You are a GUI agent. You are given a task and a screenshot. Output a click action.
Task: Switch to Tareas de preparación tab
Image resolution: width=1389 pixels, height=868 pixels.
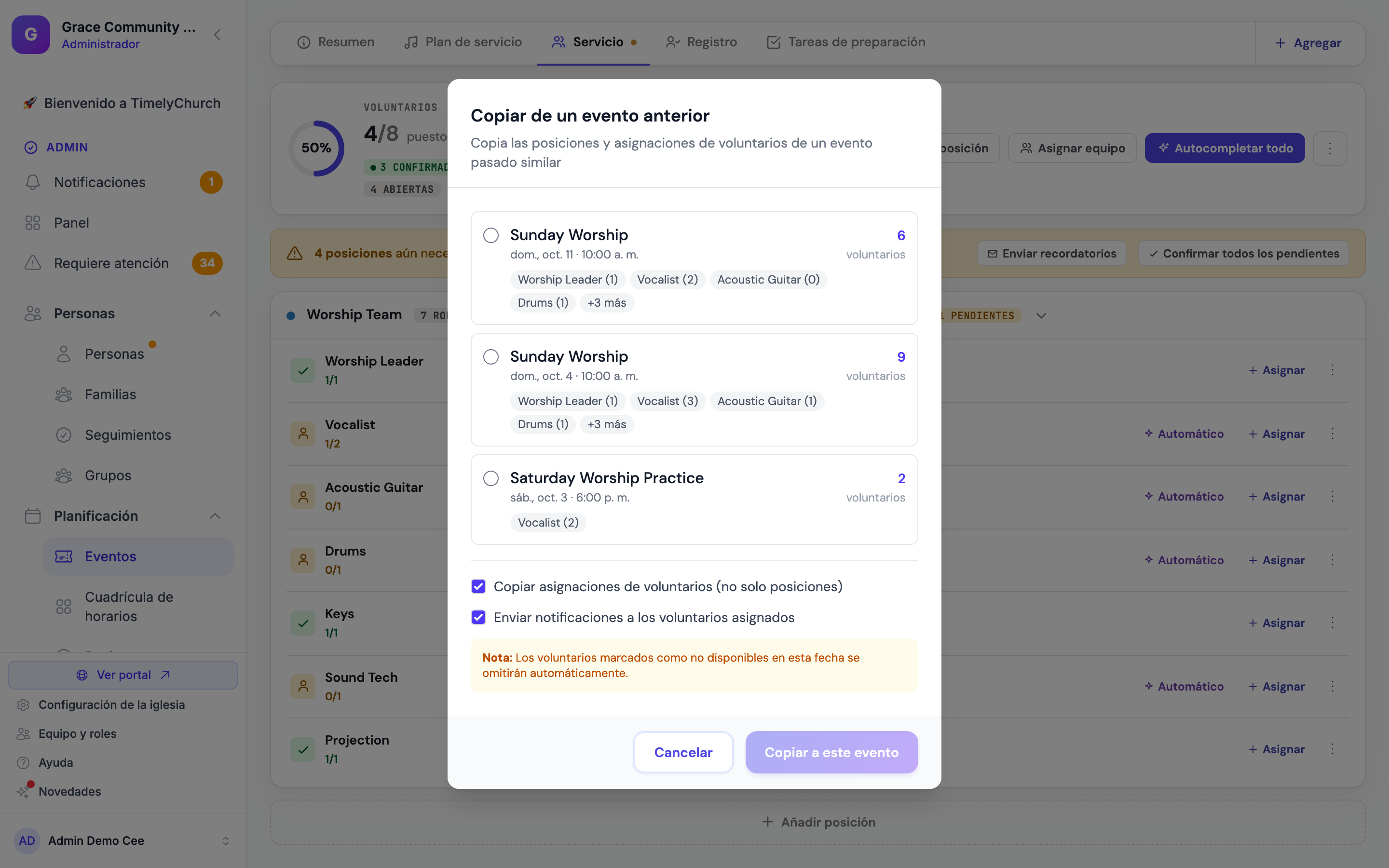pos(846,42)
